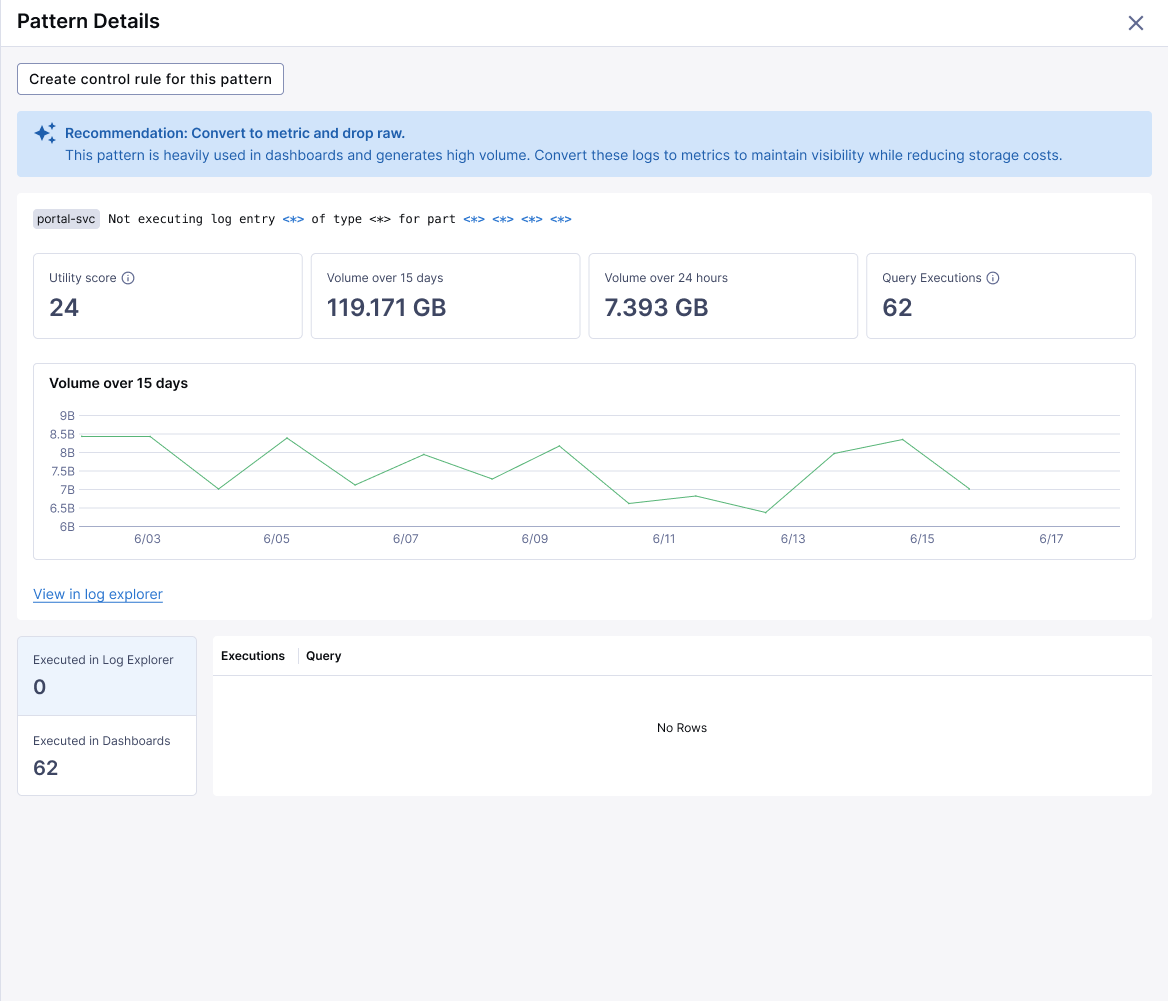The image size is (1168, 1001).
Task: Click the 'Volume over 15 days' chart title
Action: point(118,383)
